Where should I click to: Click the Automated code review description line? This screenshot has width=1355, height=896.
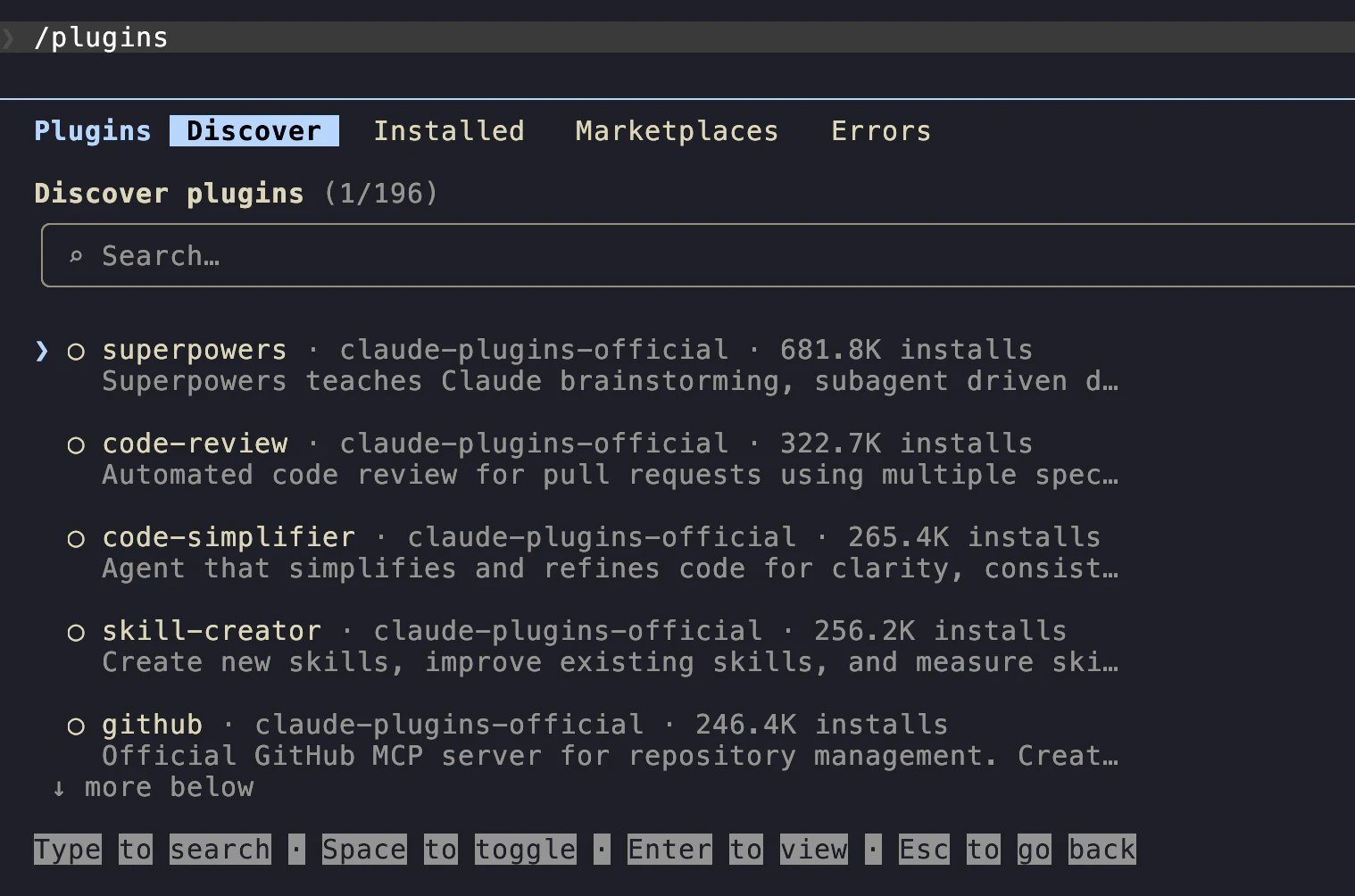point(610,475)
